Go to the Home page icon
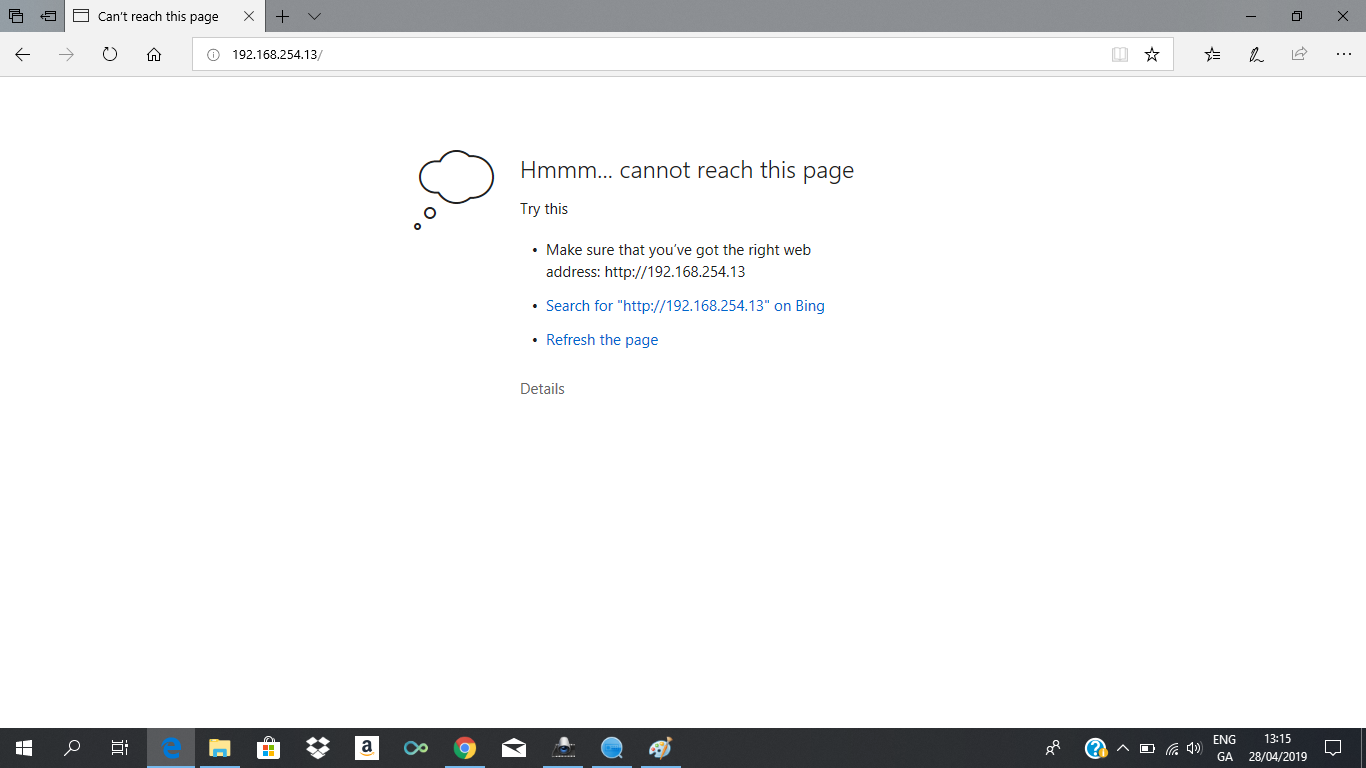The height and width of the screenshot is (768, 1366). 154,55
